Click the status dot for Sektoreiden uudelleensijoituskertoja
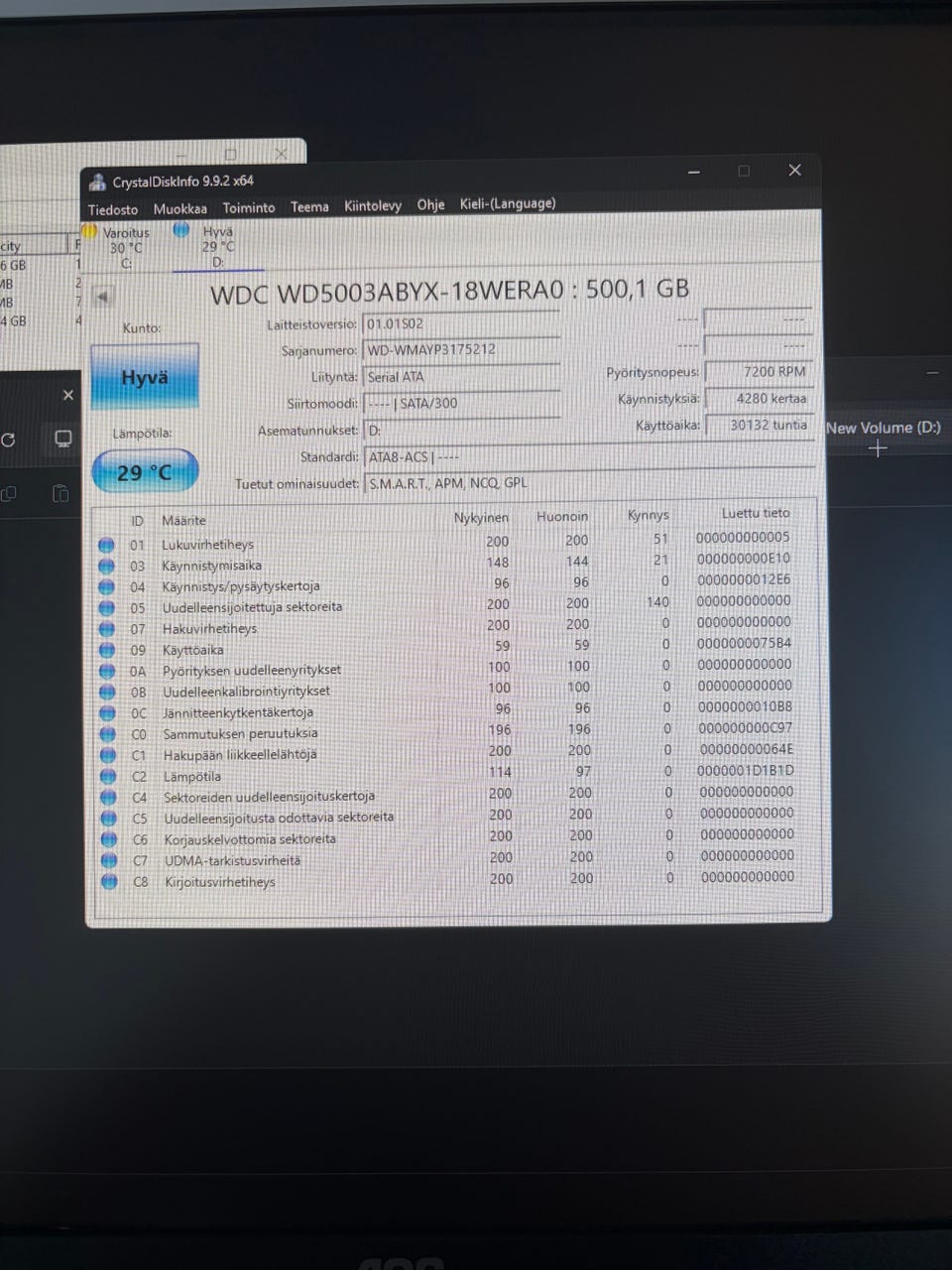 tap(109, 798)
